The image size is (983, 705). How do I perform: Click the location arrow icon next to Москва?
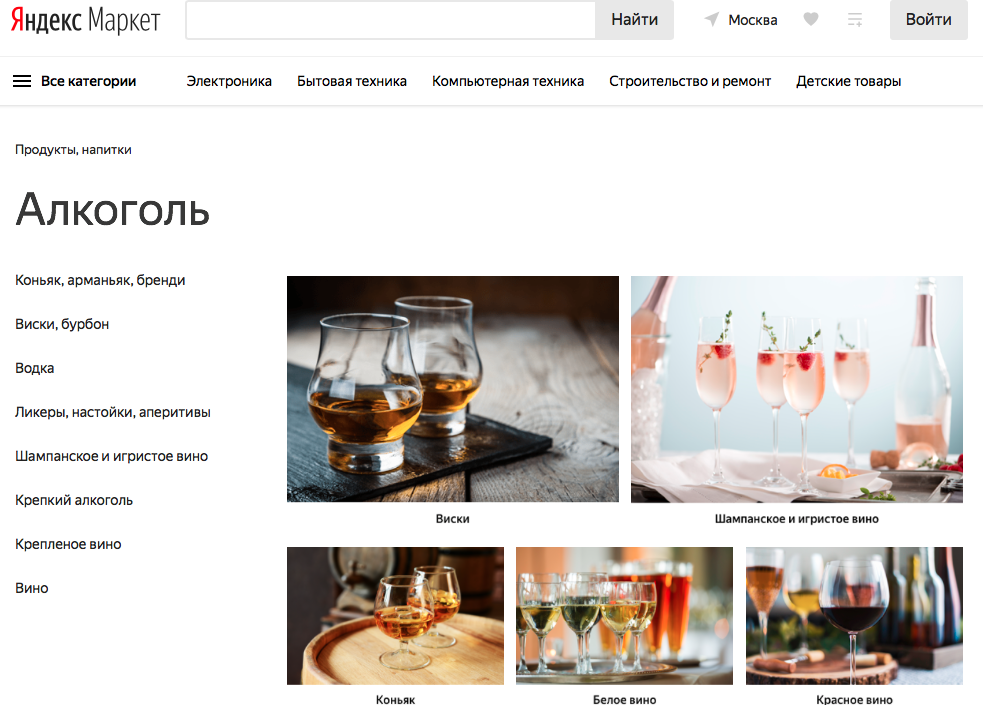(x=712, y=19)
